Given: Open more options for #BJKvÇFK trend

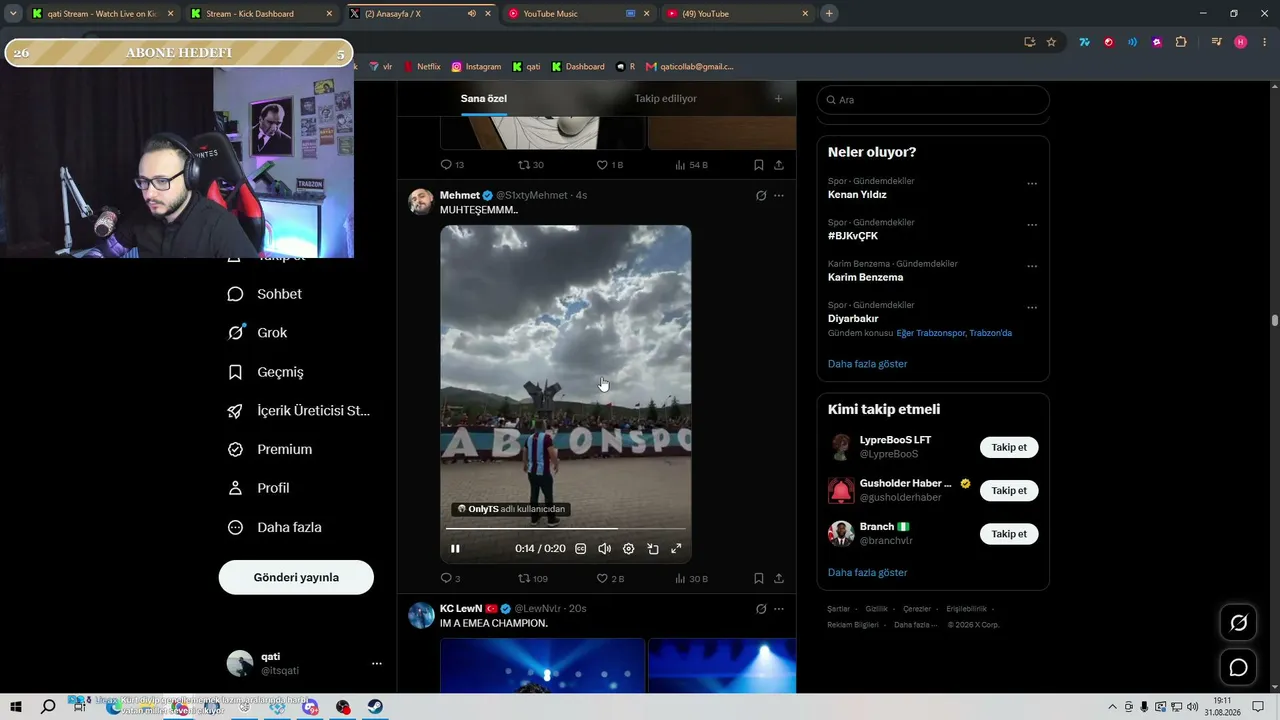Looking at the screenshot, I should (1032, 224).
